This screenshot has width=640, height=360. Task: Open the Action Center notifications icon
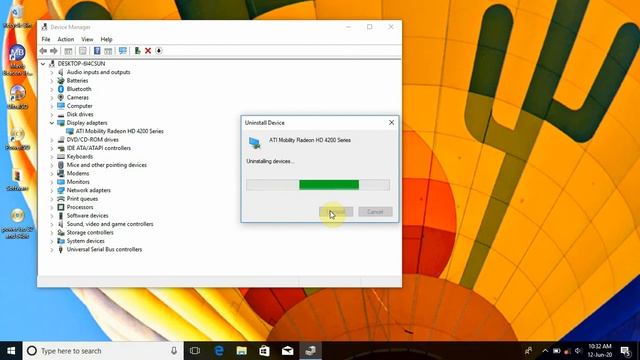[626, 351]
